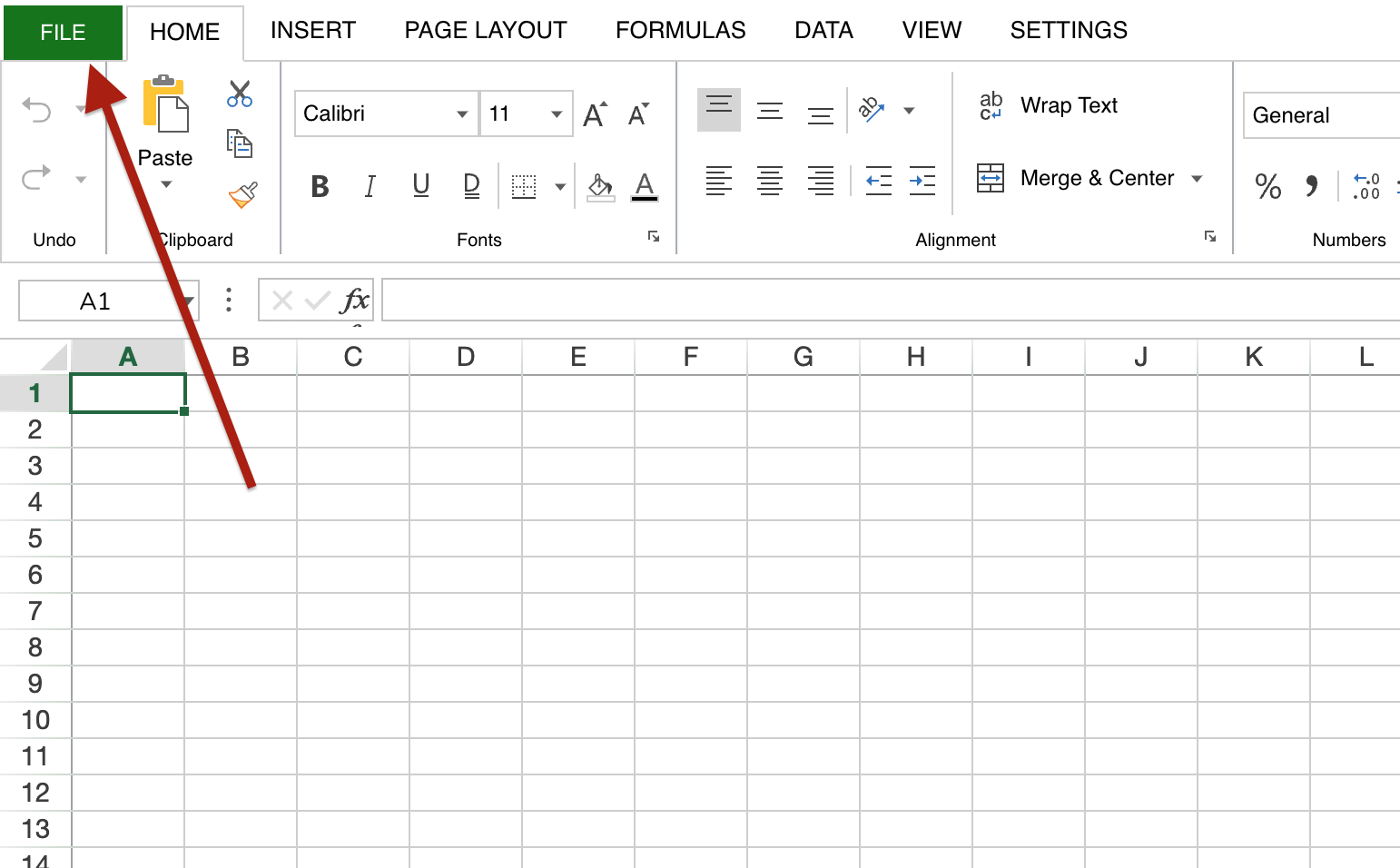The image size is (1400, 868).
Task: Apply Percent style number format
Action: 1267,186
